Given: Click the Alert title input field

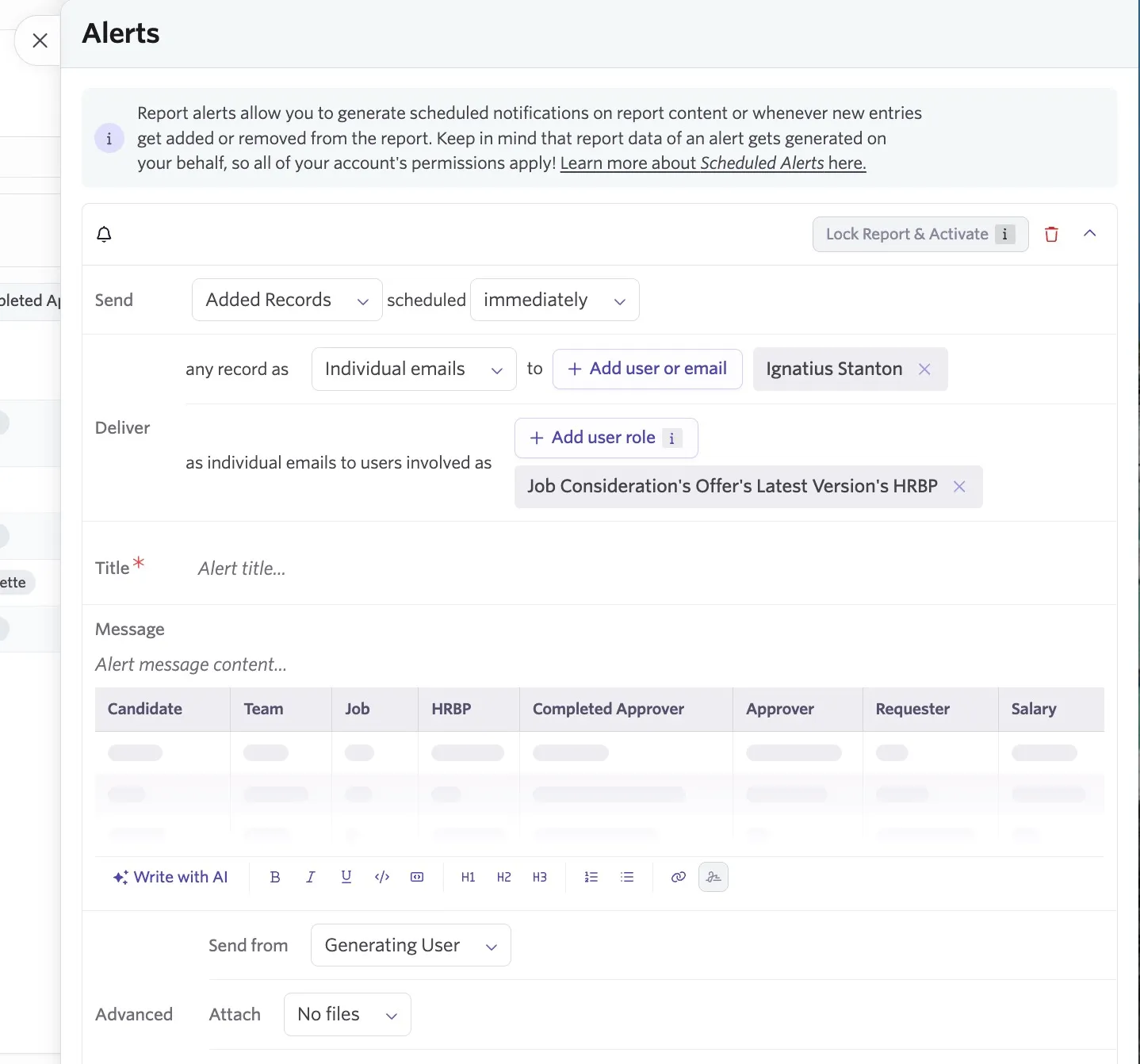Looking at the screenshot, I should pos(650,568).
